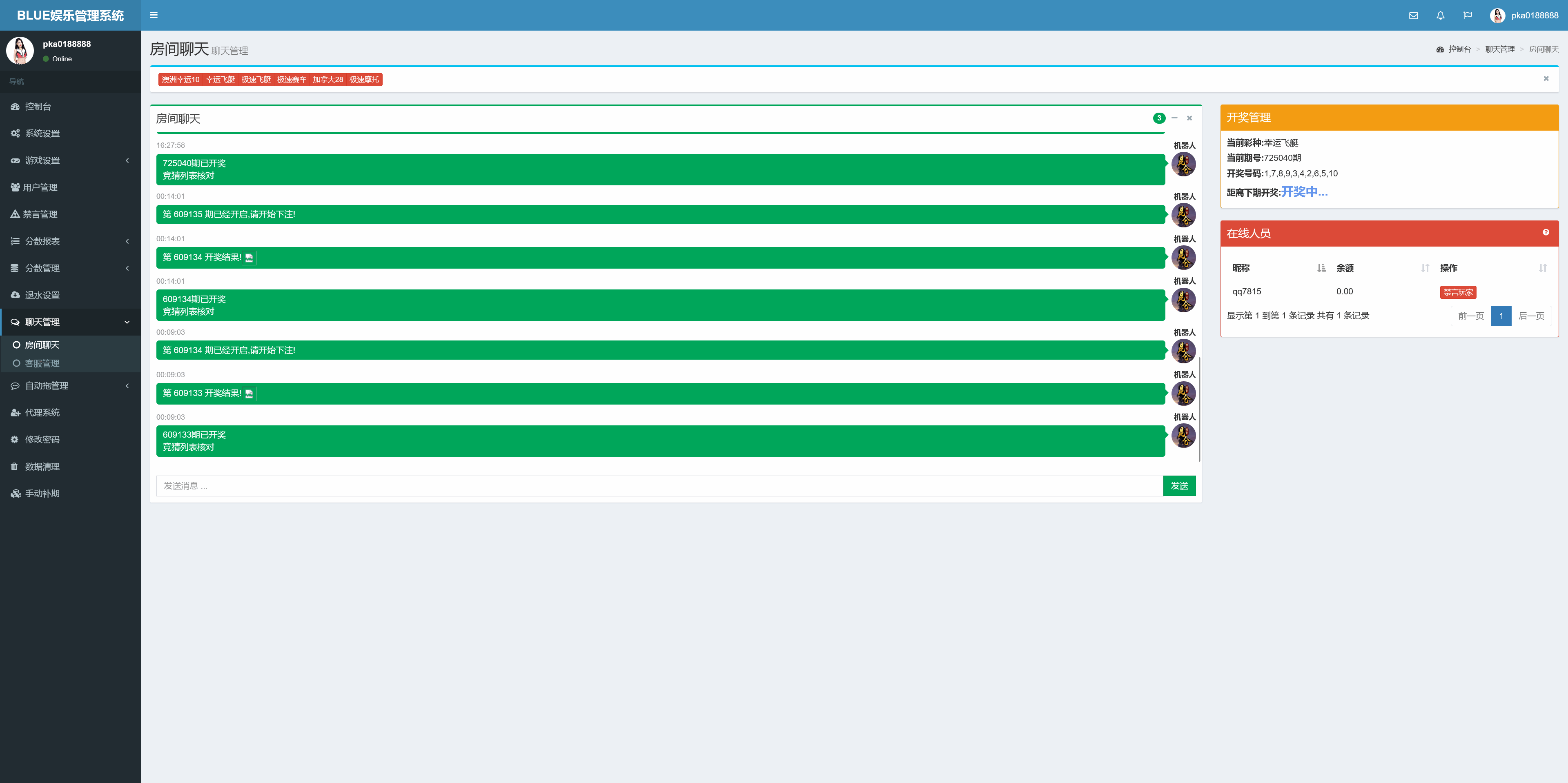Switch to the 幸运飞艇 game tag
The image size is (1568, 783).
point(220,80)
